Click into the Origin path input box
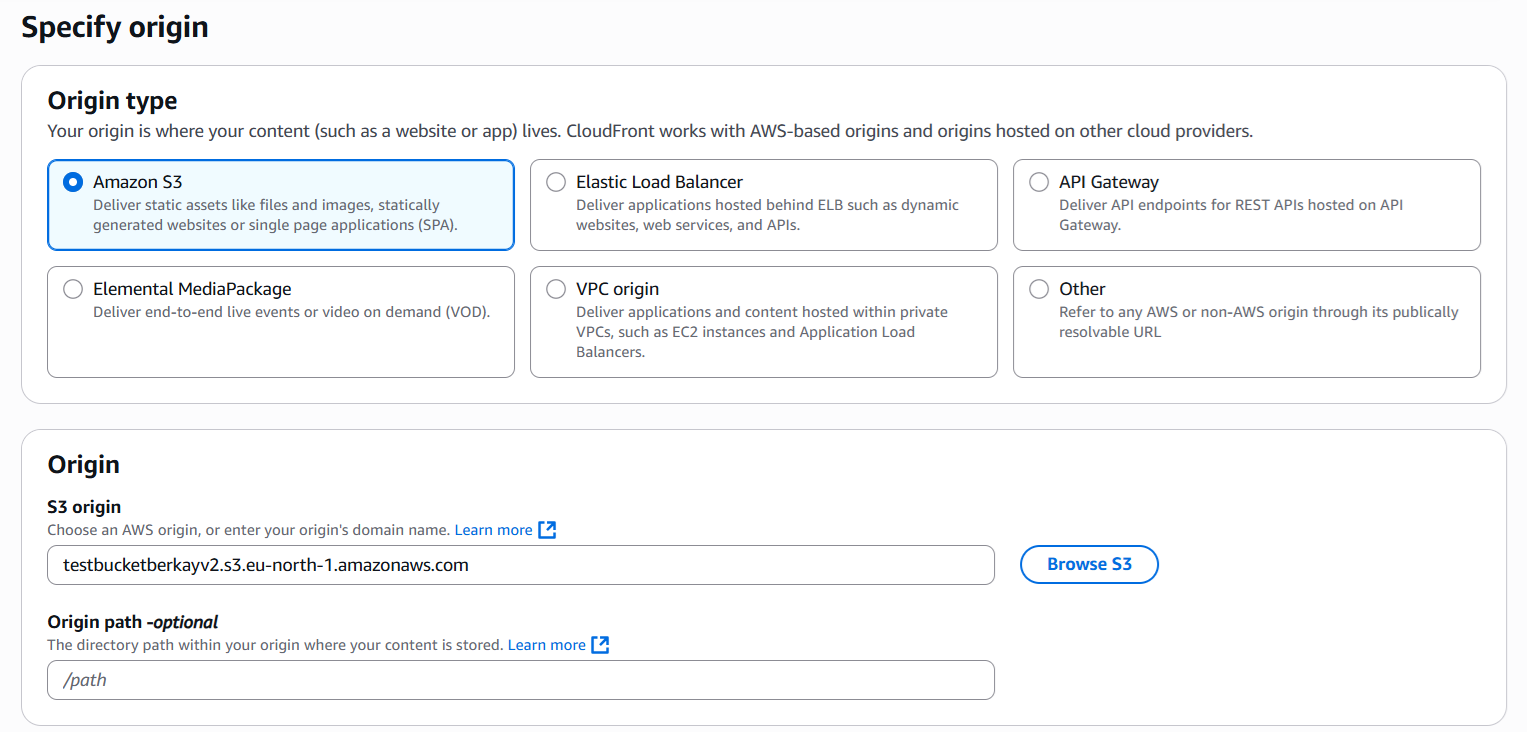Image resolution: width=1527 pixels, height=732 pixels. [520, 680]
